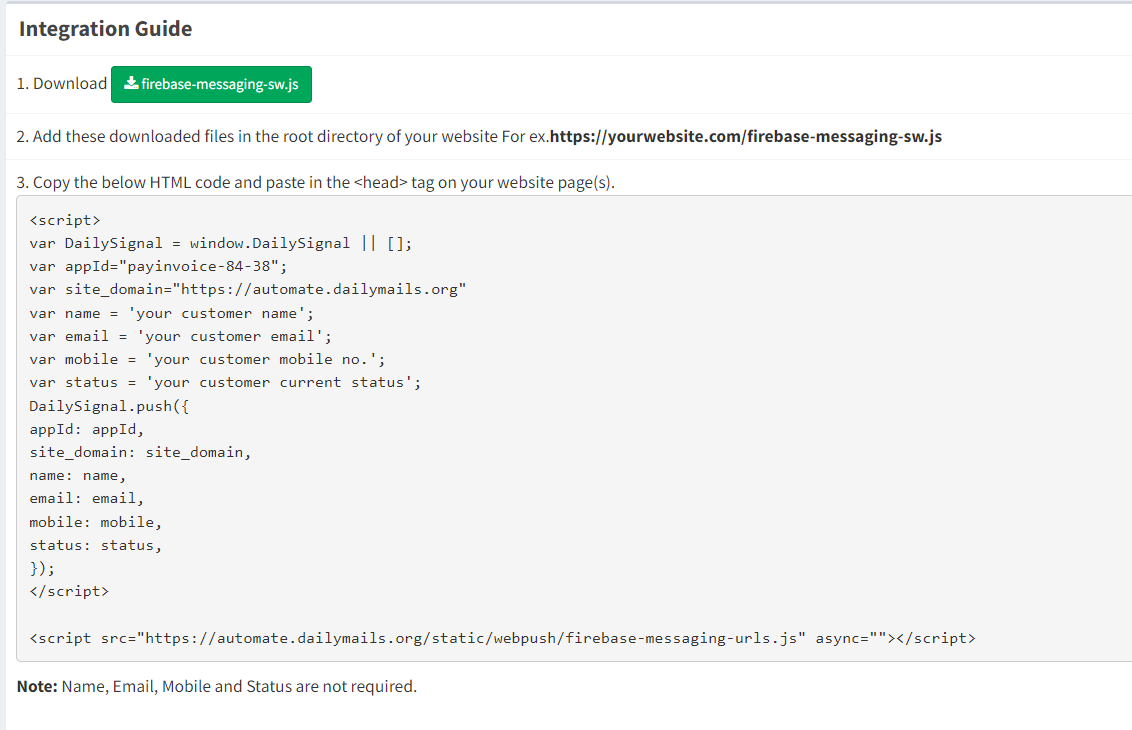Click step 3 copy HTML code instruction

(x=315, y=182)
